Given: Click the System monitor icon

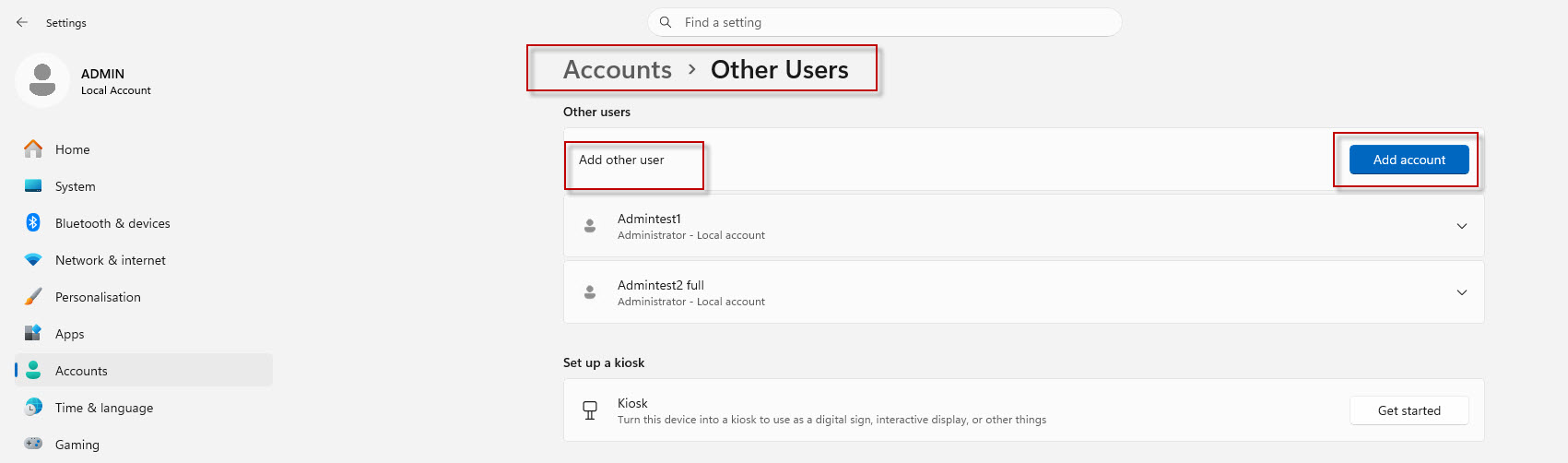Looking at the screenshot, I should (33, 185).
